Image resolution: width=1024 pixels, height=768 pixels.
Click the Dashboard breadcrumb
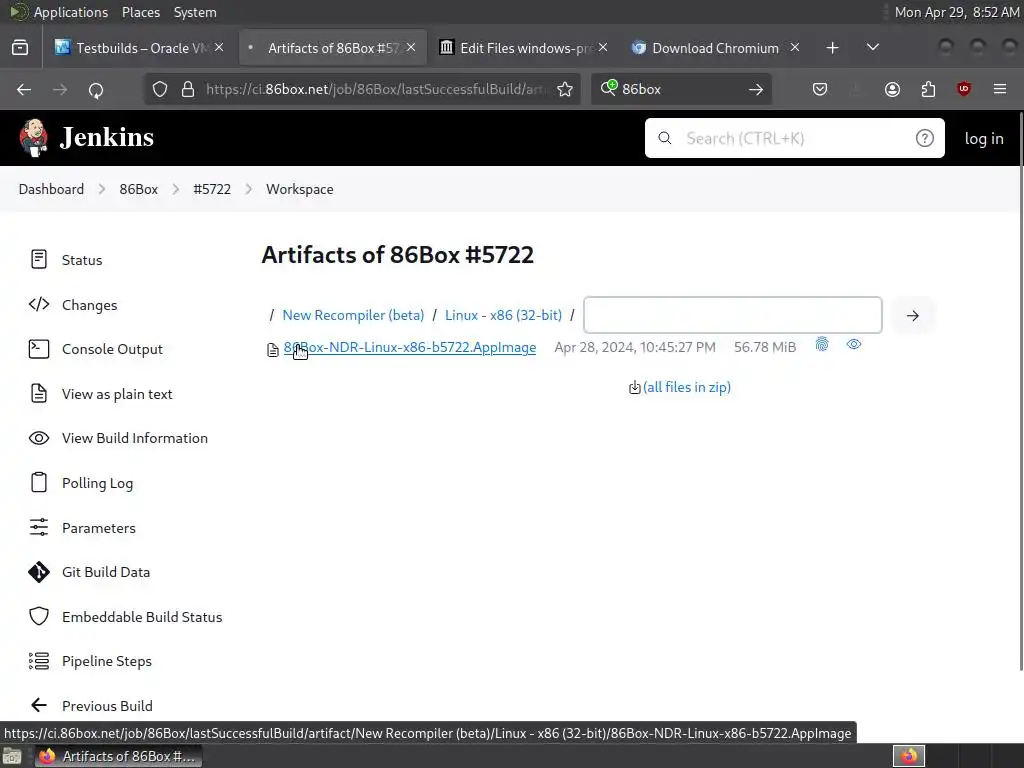click(51, 189)
